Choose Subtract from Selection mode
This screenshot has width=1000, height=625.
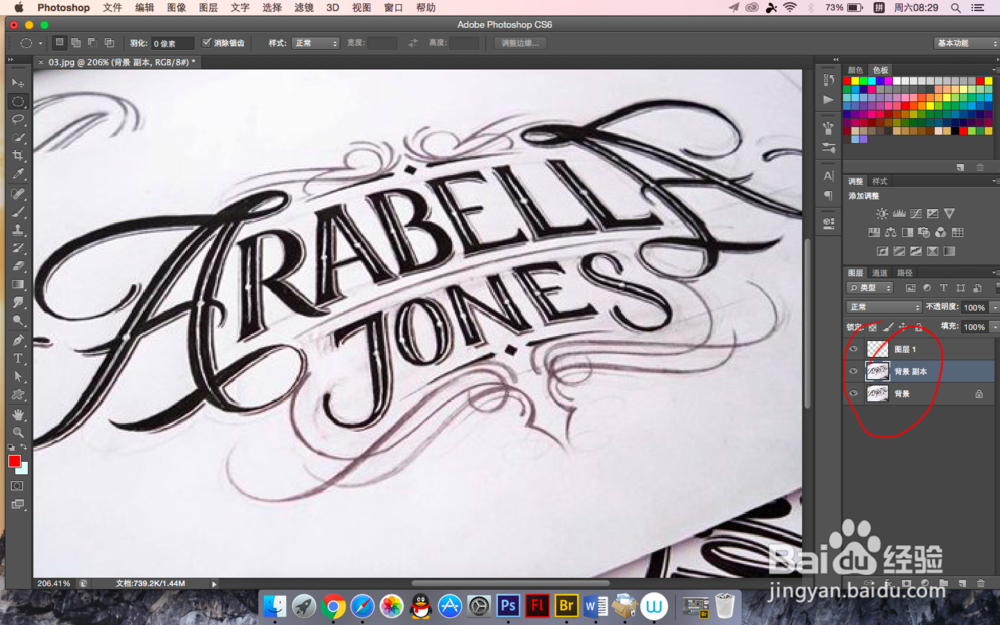pyautogui.click(x=92, y=43)
